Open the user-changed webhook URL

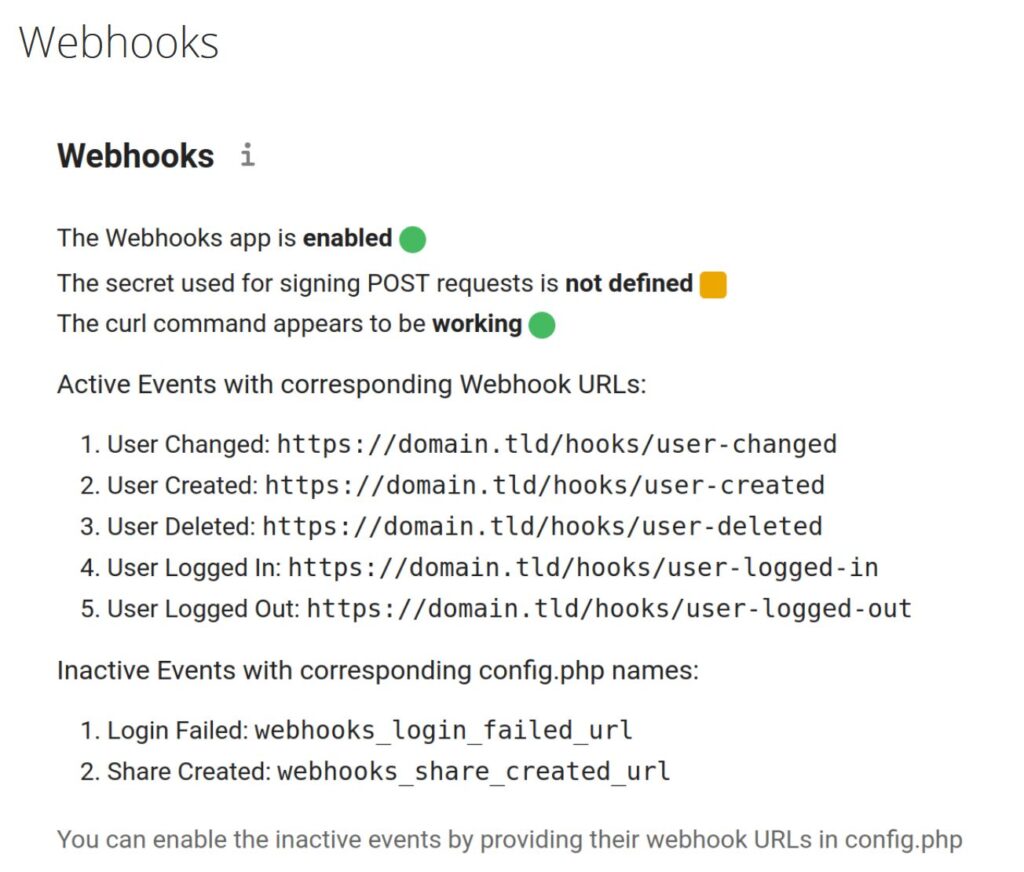click(557, 444)
